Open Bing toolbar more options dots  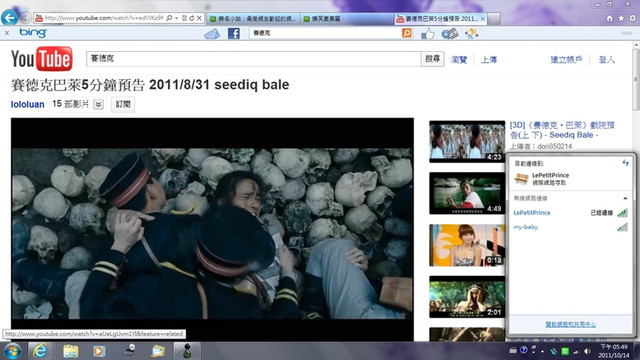point(627,33)
